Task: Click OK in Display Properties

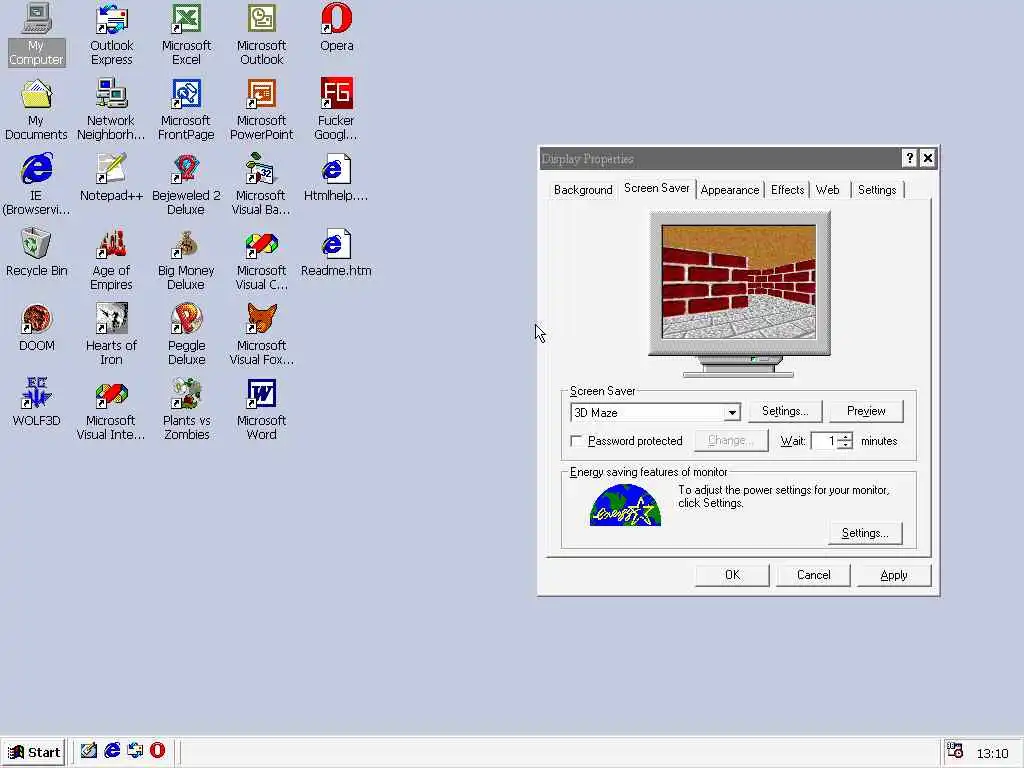Action: (x=732, y=575)
